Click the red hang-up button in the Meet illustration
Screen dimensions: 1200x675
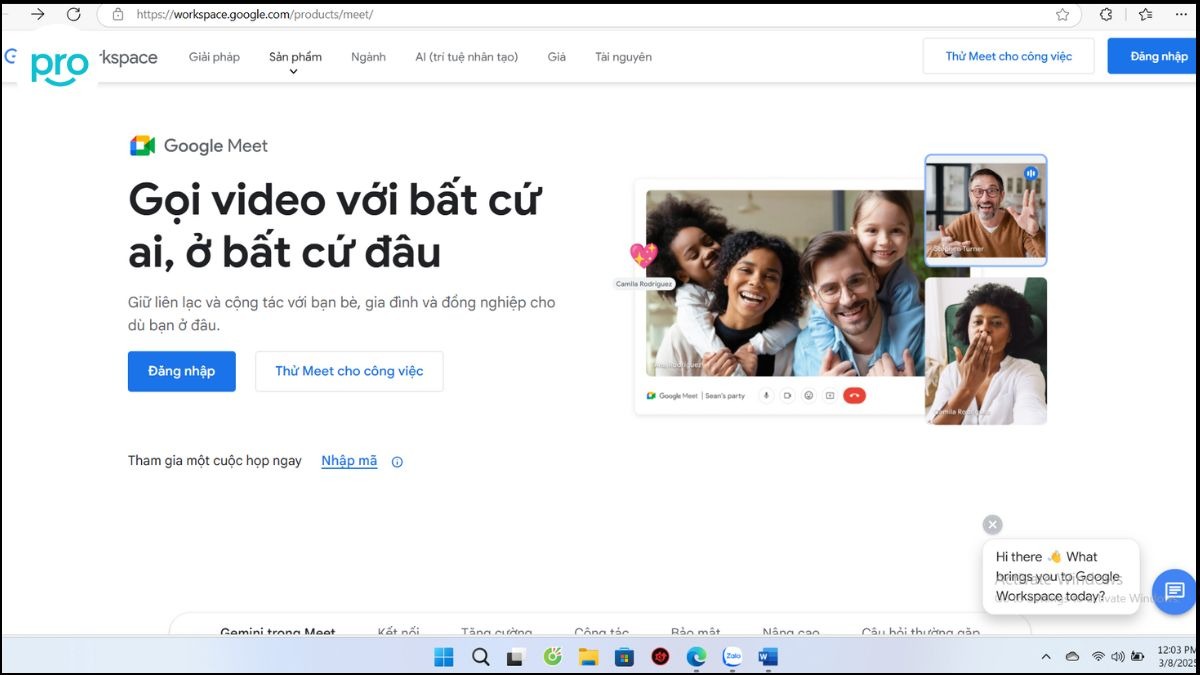[x=854, y=395]
